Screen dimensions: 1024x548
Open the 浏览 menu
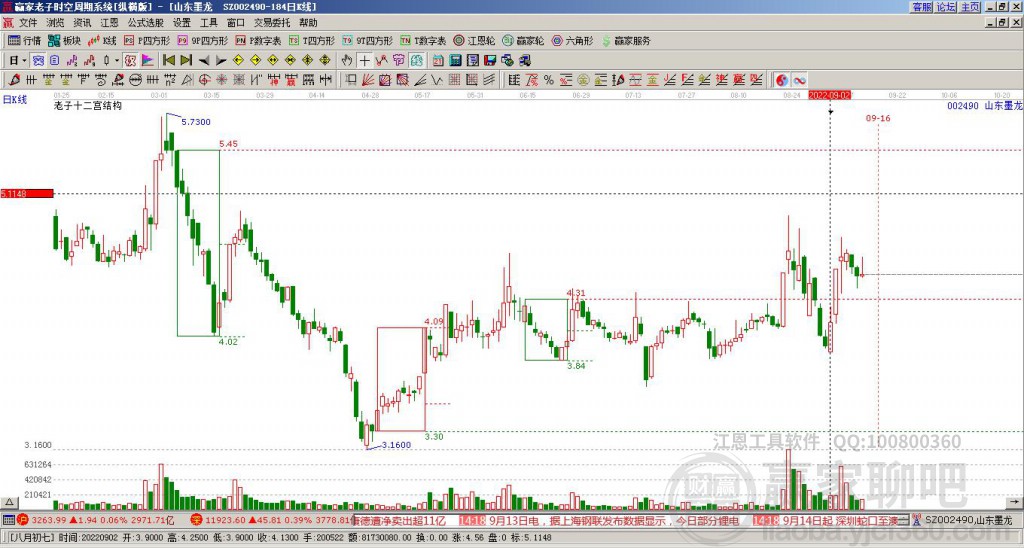tap(55, 23)
